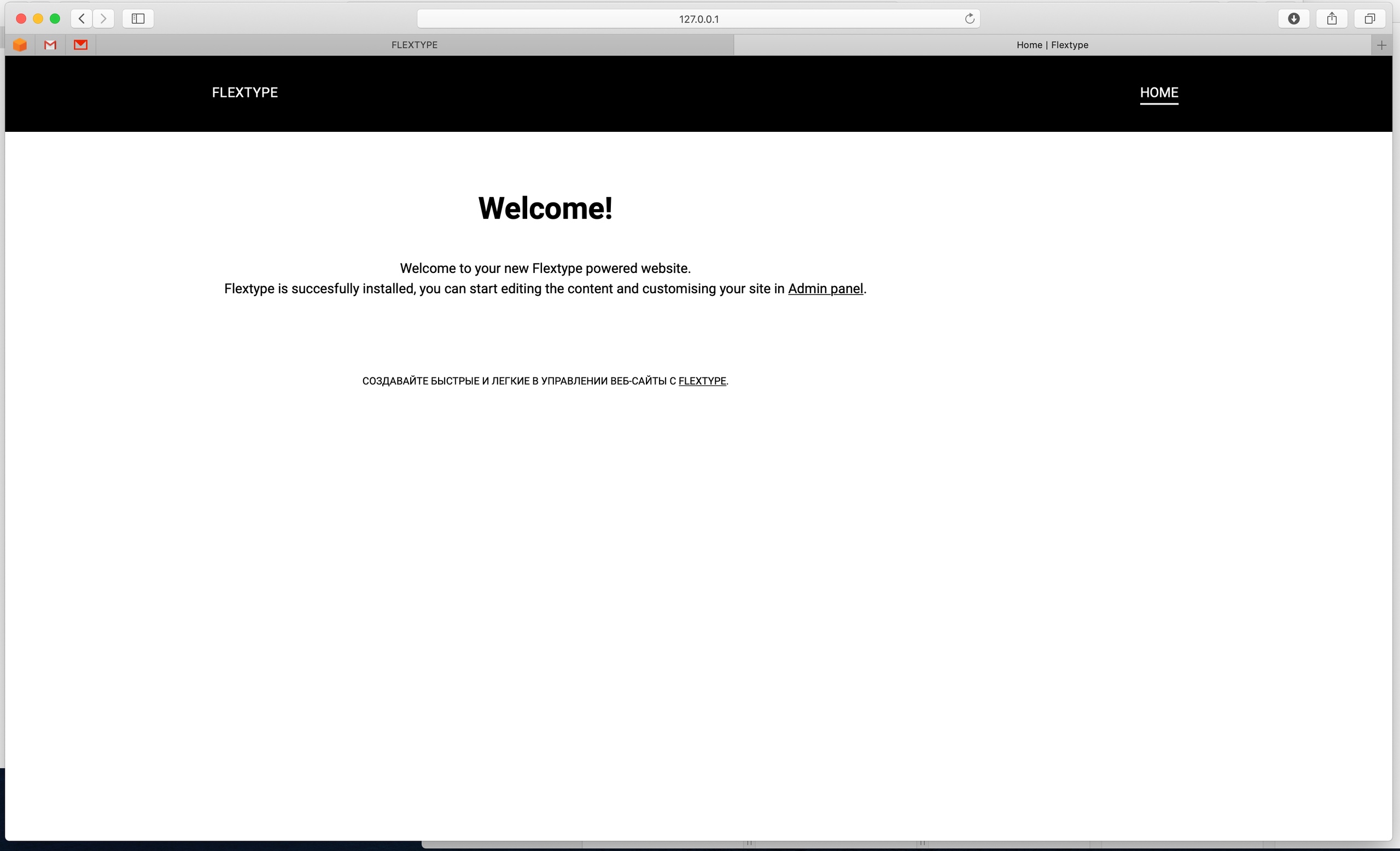Select the Home | Flextype tab
The width and height of the screenshot is (1400, 851).
tap(1052, 45)
